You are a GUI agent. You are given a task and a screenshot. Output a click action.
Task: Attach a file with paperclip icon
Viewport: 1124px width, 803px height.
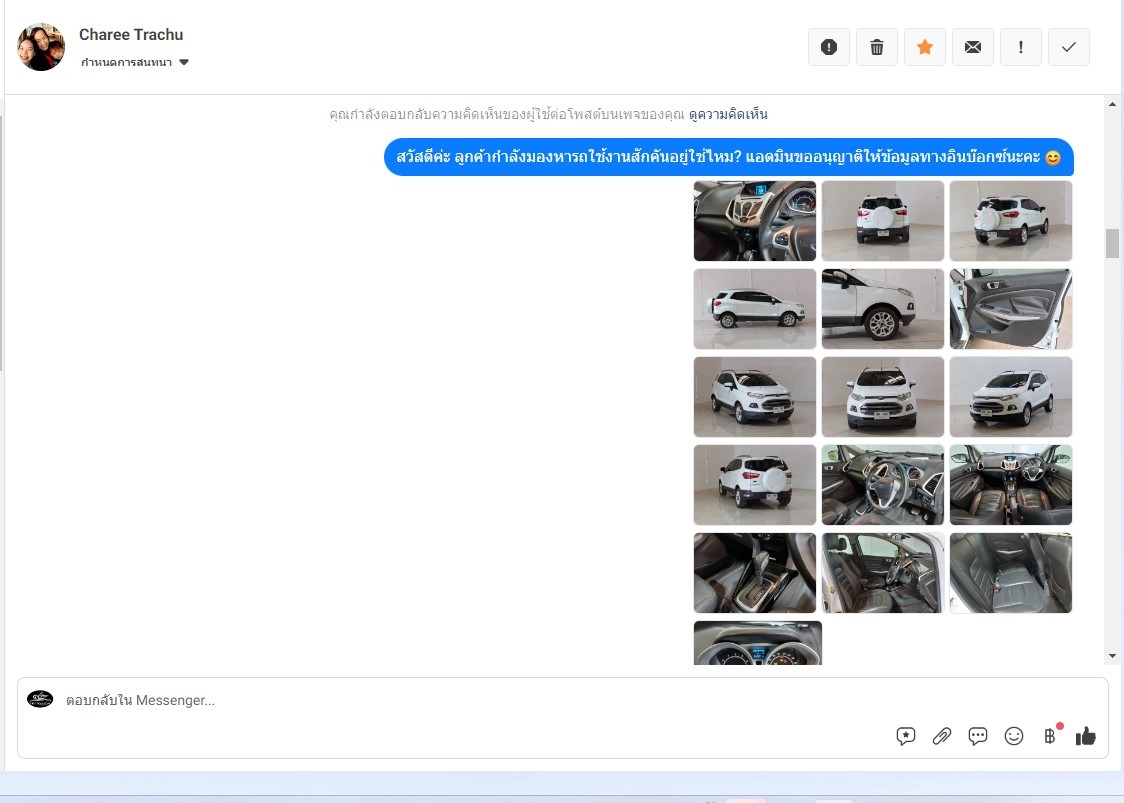click(942, 736)
